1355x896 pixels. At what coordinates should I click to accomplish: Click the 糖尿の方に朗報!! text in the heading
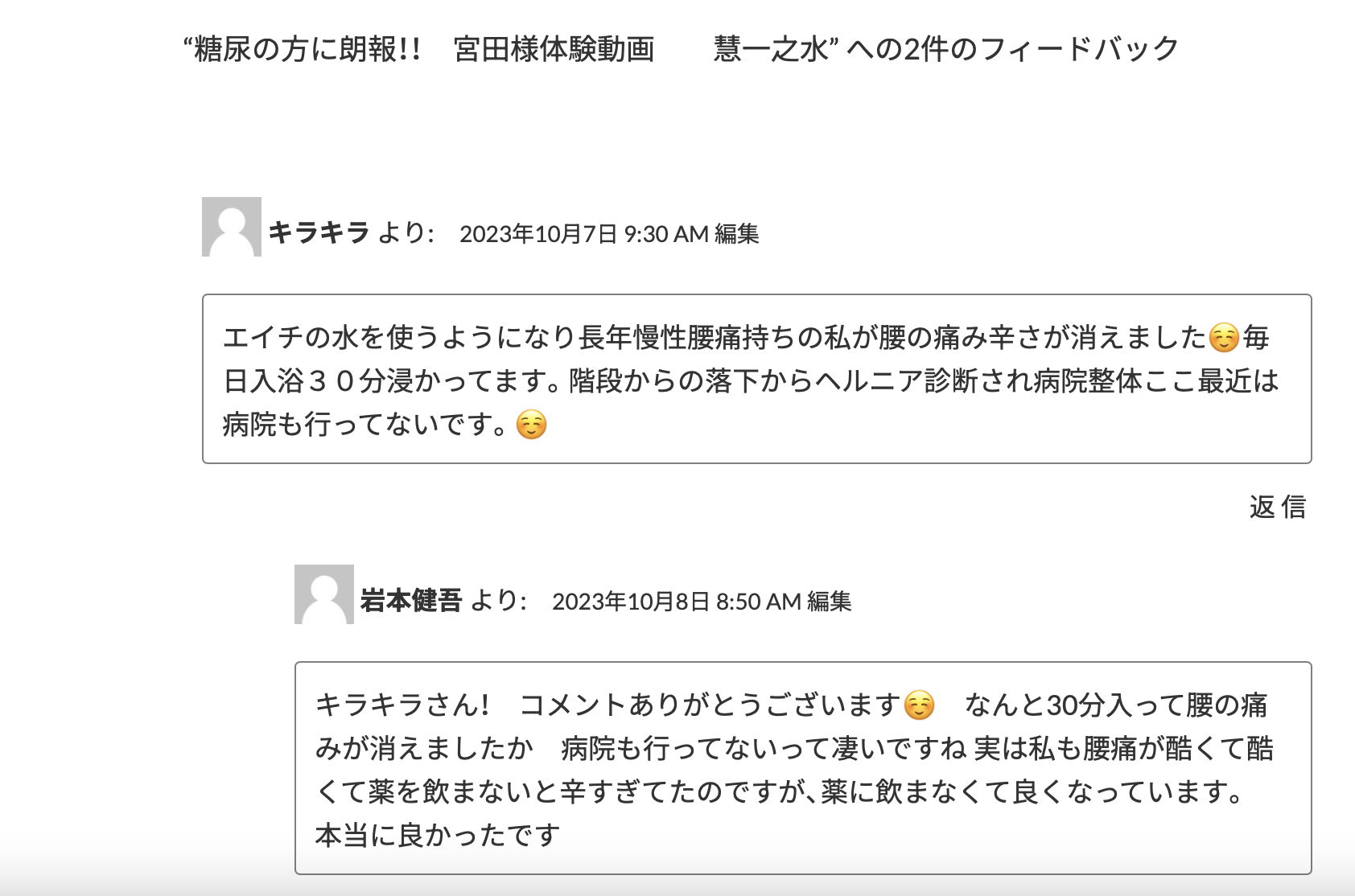[x=306, y=50]
